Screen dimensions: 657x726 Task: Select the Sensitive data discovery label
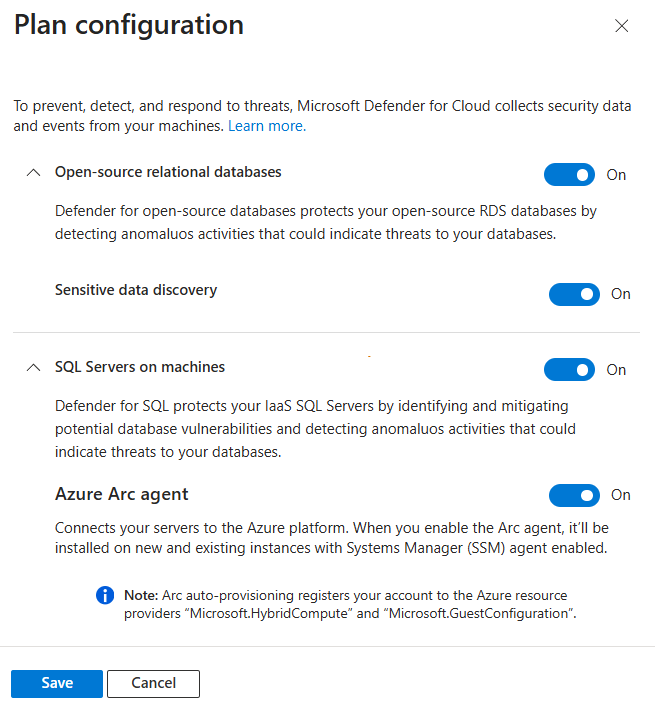click(x=136, y=291)
